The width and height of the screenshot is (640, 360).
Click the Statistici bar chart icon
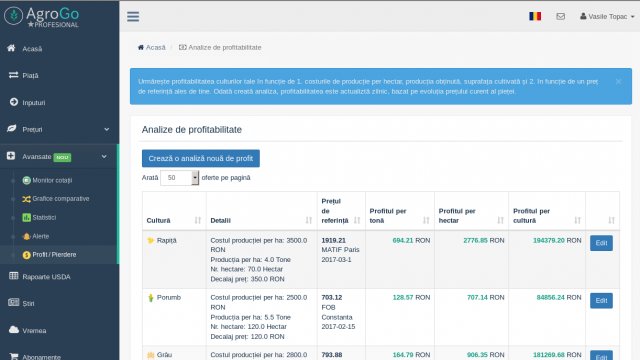coord(27,218)
